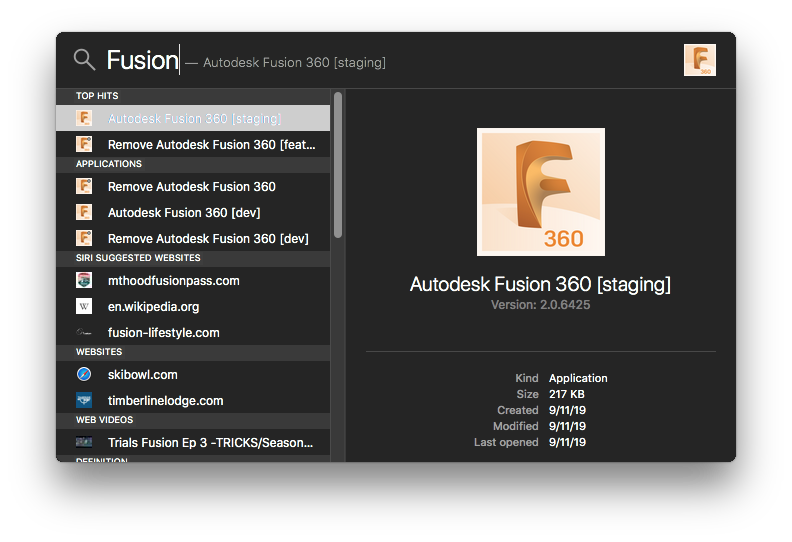The height and width of the screenshot is (542, 792).
Task: Open mthoodfusionpass.com suggested website
Action: [193, 280]
